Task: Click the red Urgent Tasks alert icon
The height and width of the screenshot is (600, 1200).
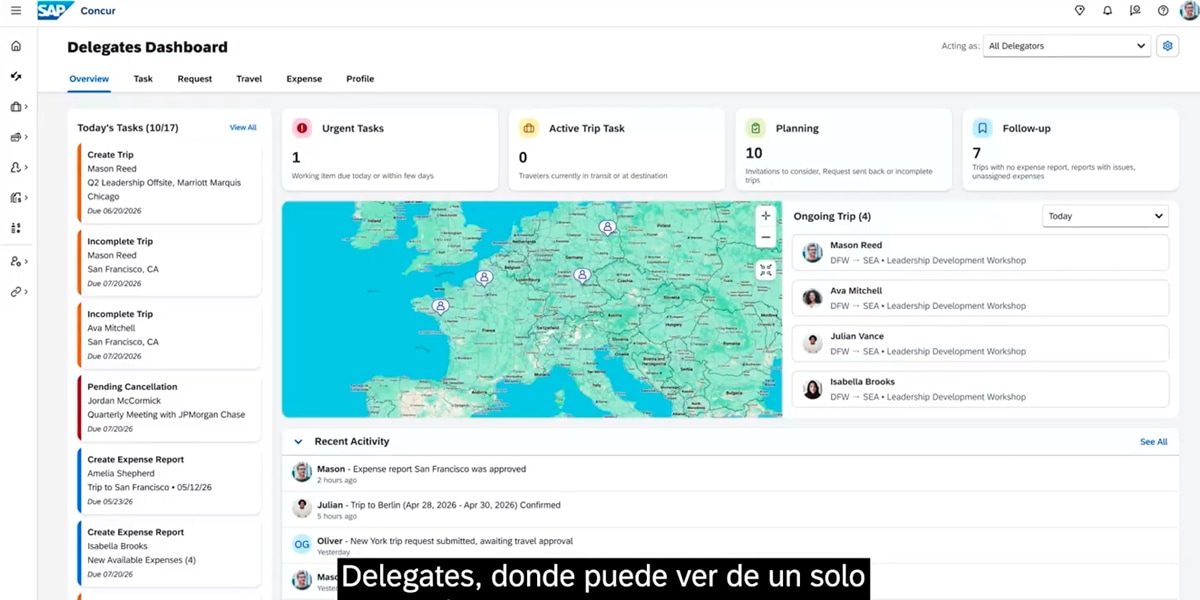Action: pyautogui.click(x=302, y=128)
